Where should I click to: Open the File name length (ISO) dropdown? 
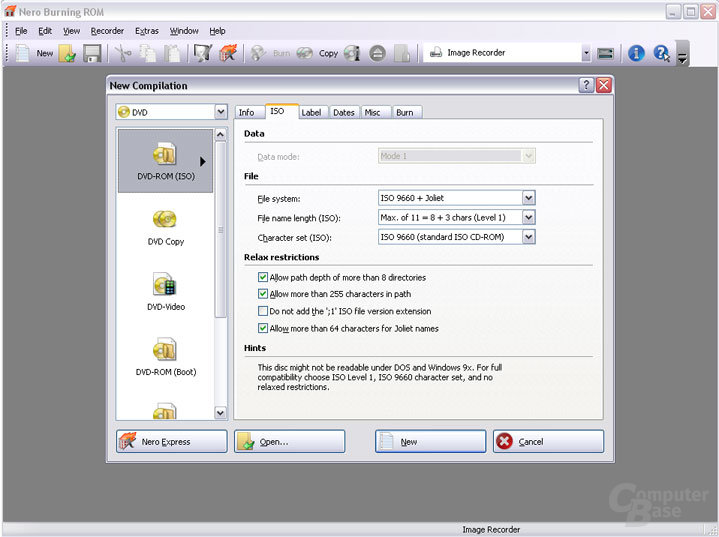(528, 217)
